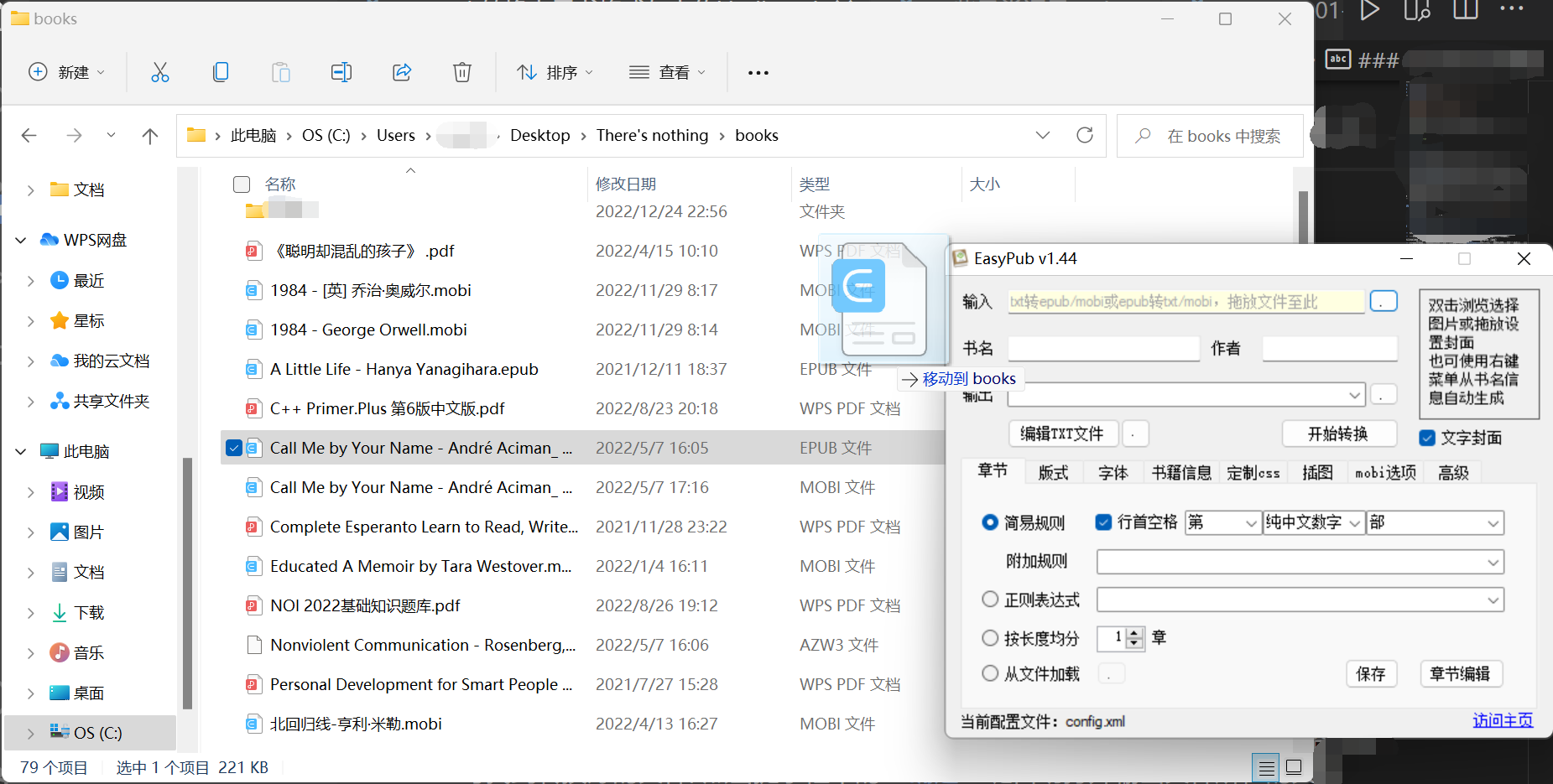This screenshot has width=1553, height=784.
Task: Switch to details view icon in status bar
Action: (x=1266, y=767)
